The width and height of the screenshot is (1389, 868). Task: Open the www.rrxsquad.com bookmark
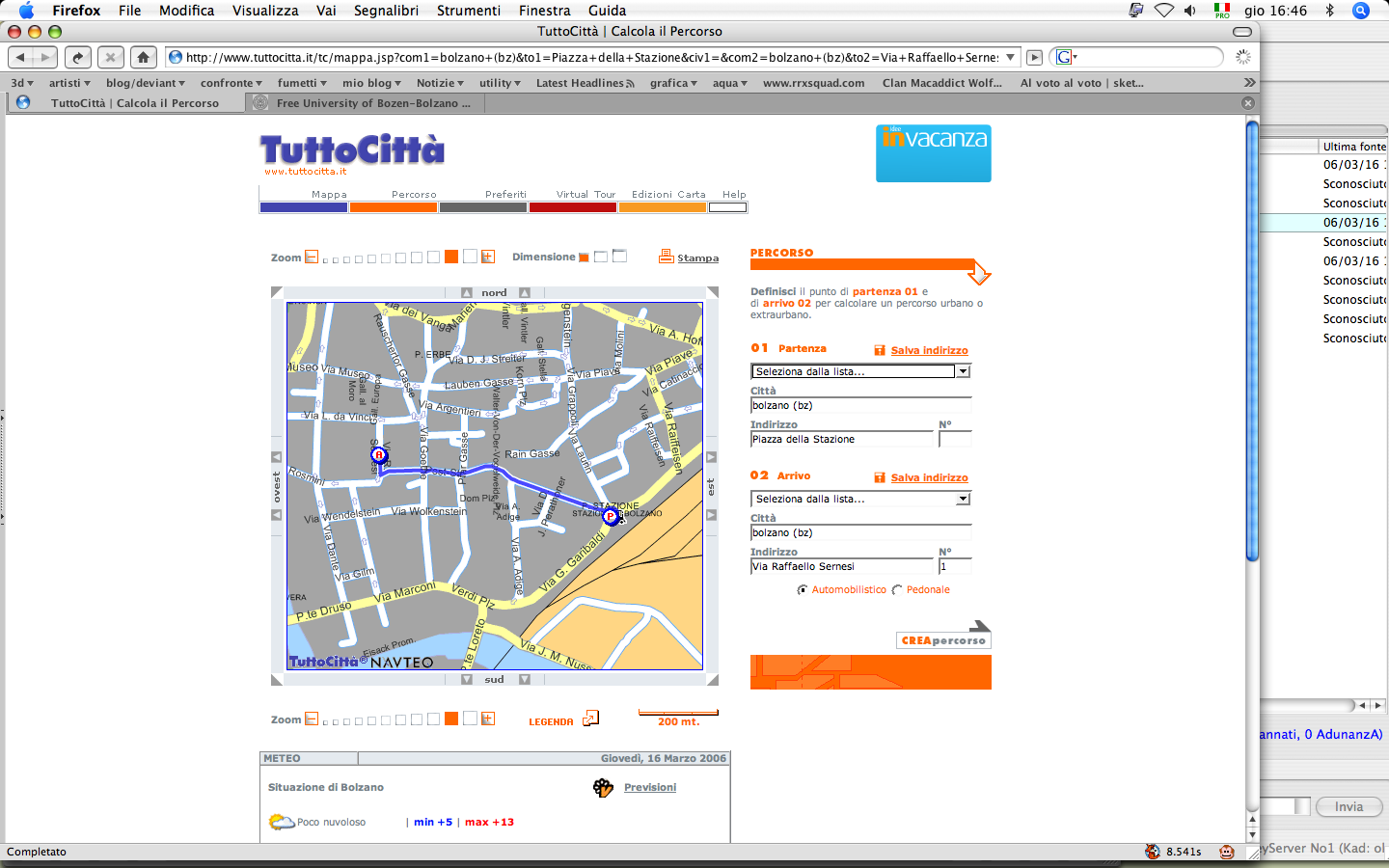click(813, 83)
